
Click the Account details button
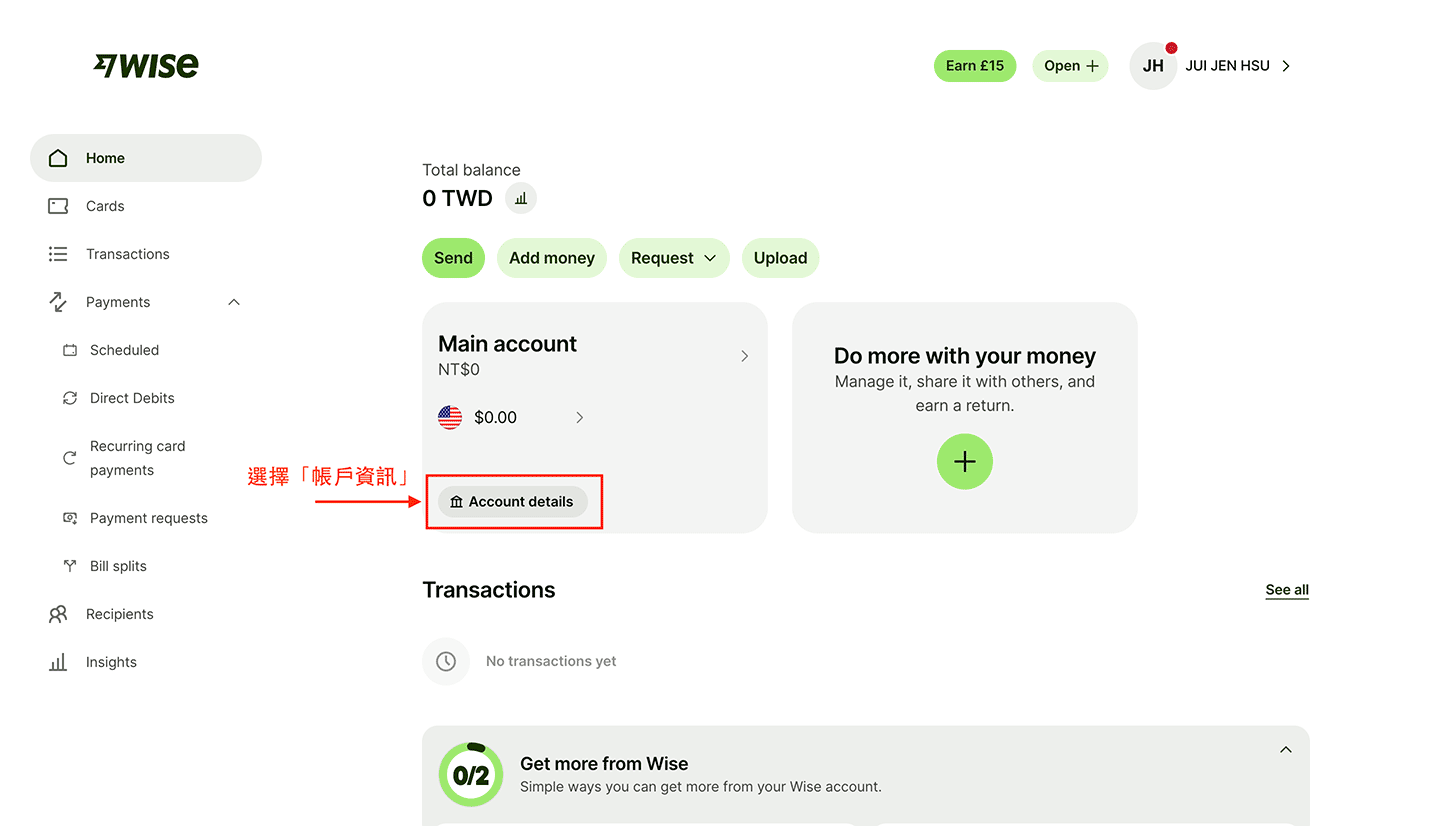pyautogui.click(x=513, y=502)
